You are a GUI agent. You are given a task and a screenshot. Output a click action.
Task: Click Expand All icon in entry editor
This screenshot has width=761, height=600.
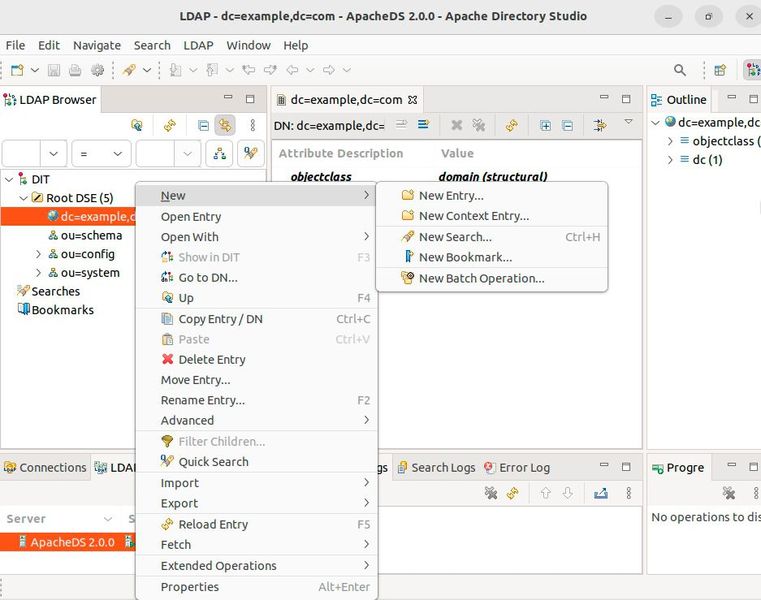coord(546,126)
